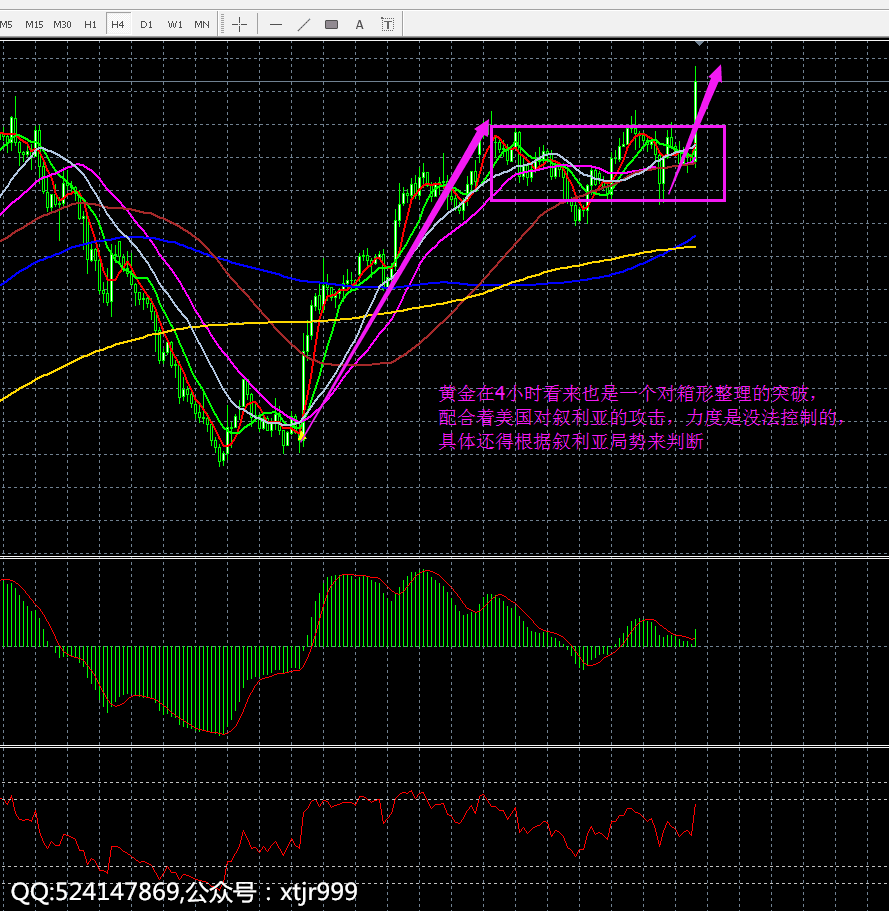The width and height of the screenshot is (889, 911).
Task: Choose the trendline drawing tool
Action: [304, 24]
